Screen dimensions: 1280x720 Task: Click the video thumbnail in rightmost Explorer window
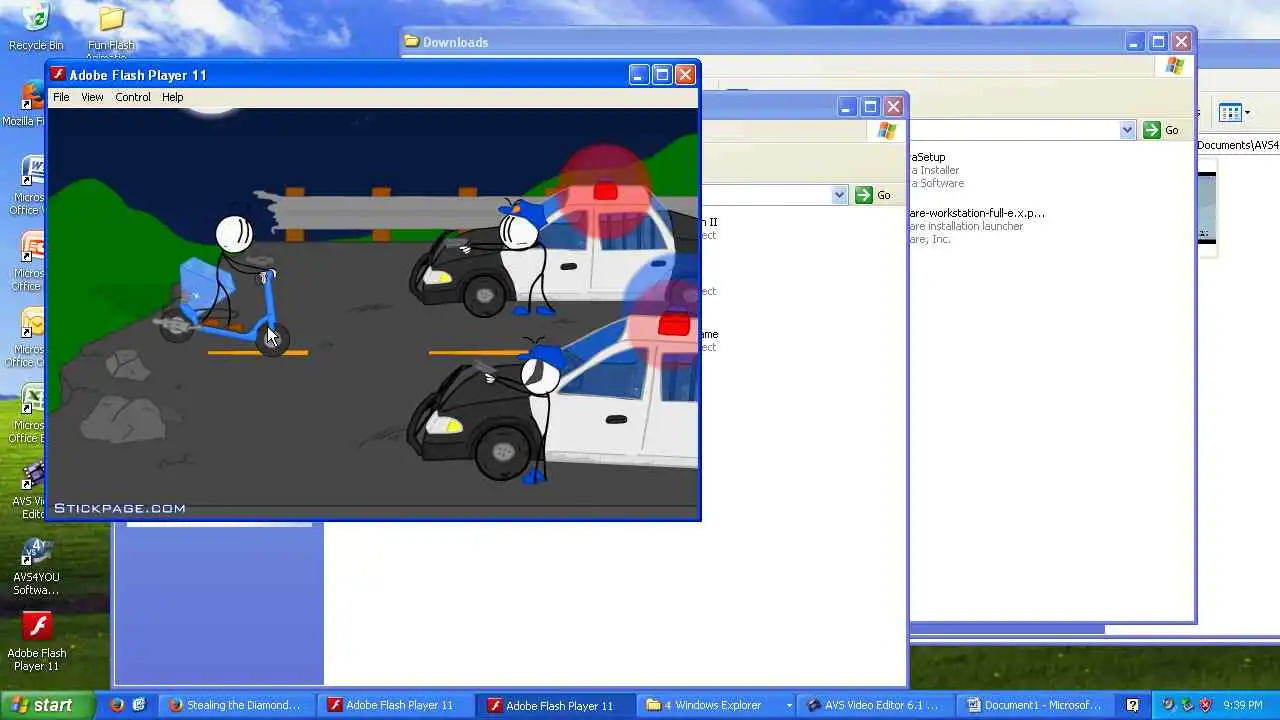coord(1207,209)
